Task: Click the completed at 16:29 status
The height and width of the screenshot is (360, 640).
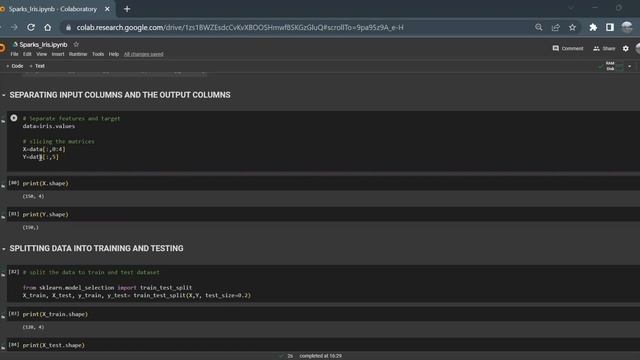Action: [320, 356]
